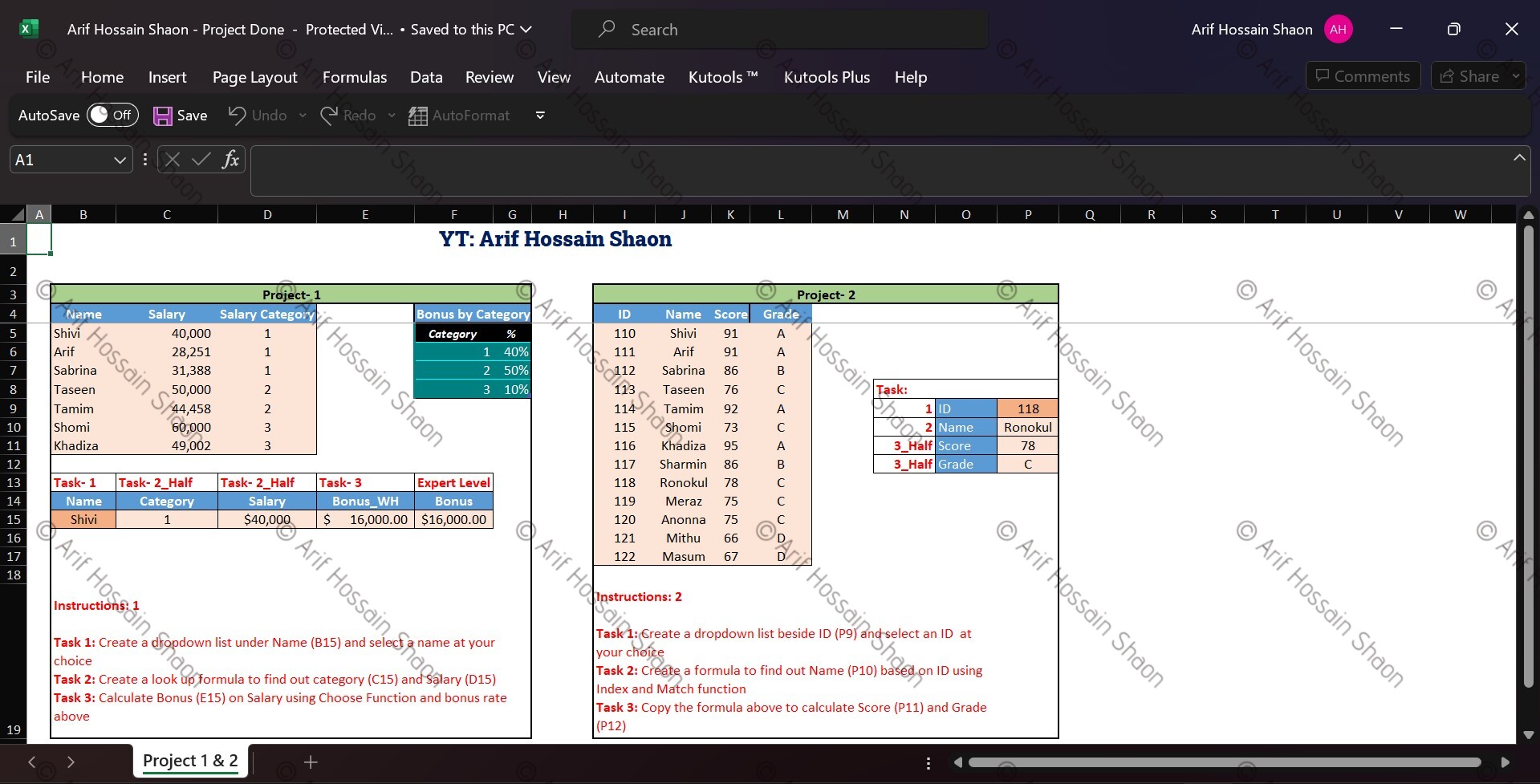1540x784 pixels.
Task: Click the Excel app icon in title bar
Action: [29, 28]
